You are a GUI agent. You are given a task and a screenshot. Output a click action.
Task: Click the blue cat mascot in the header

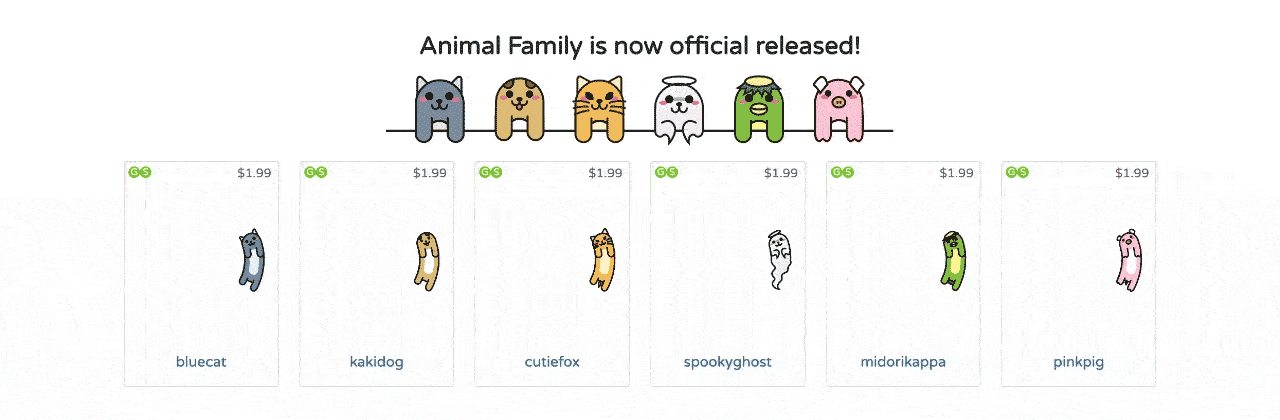pos(440,108)
